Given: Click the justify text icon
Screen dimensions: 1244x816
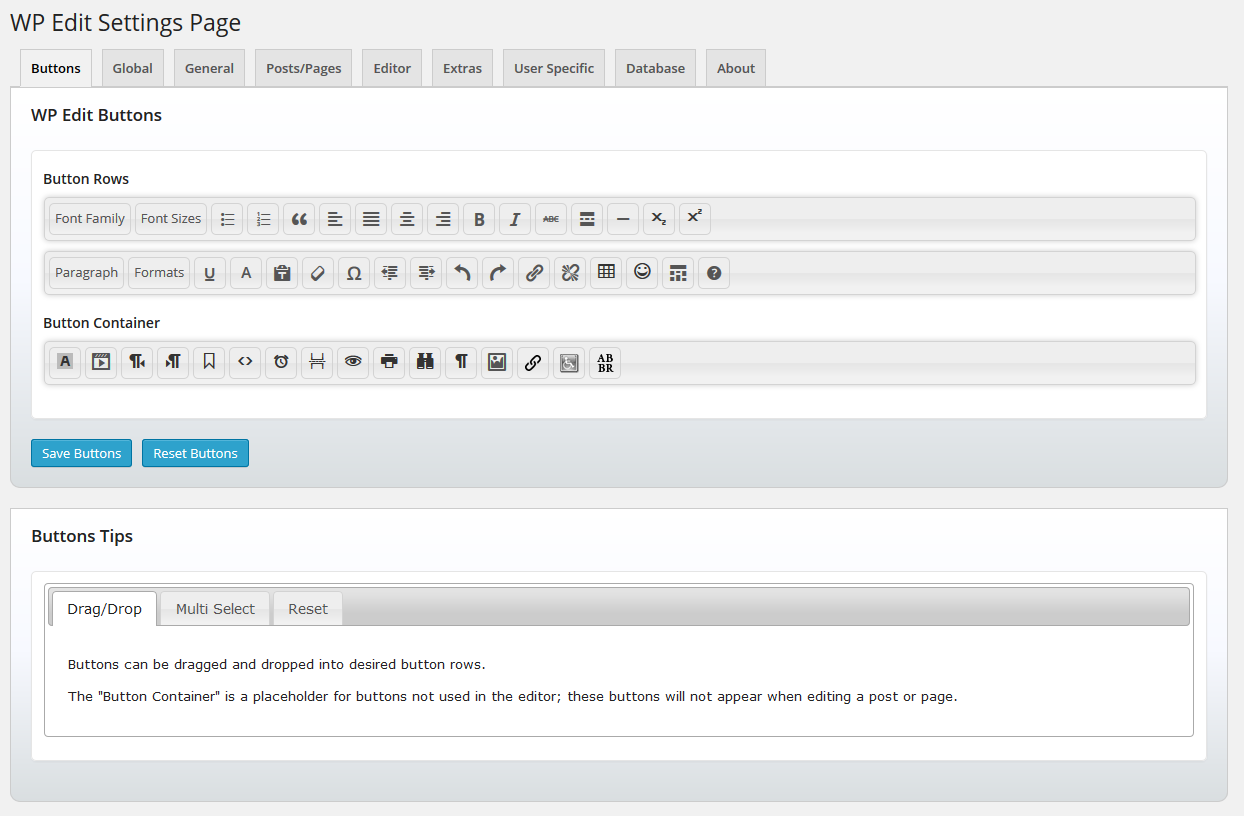Looking at the screenshot, I should (371, 219).
